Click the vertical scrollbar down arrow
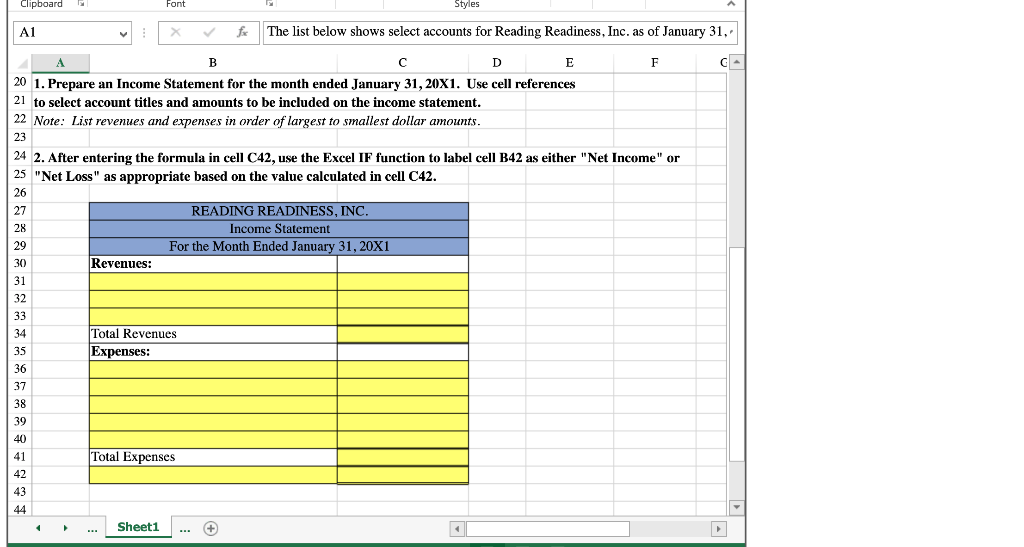The image size is (1024, 547). [x=737, y=507]
